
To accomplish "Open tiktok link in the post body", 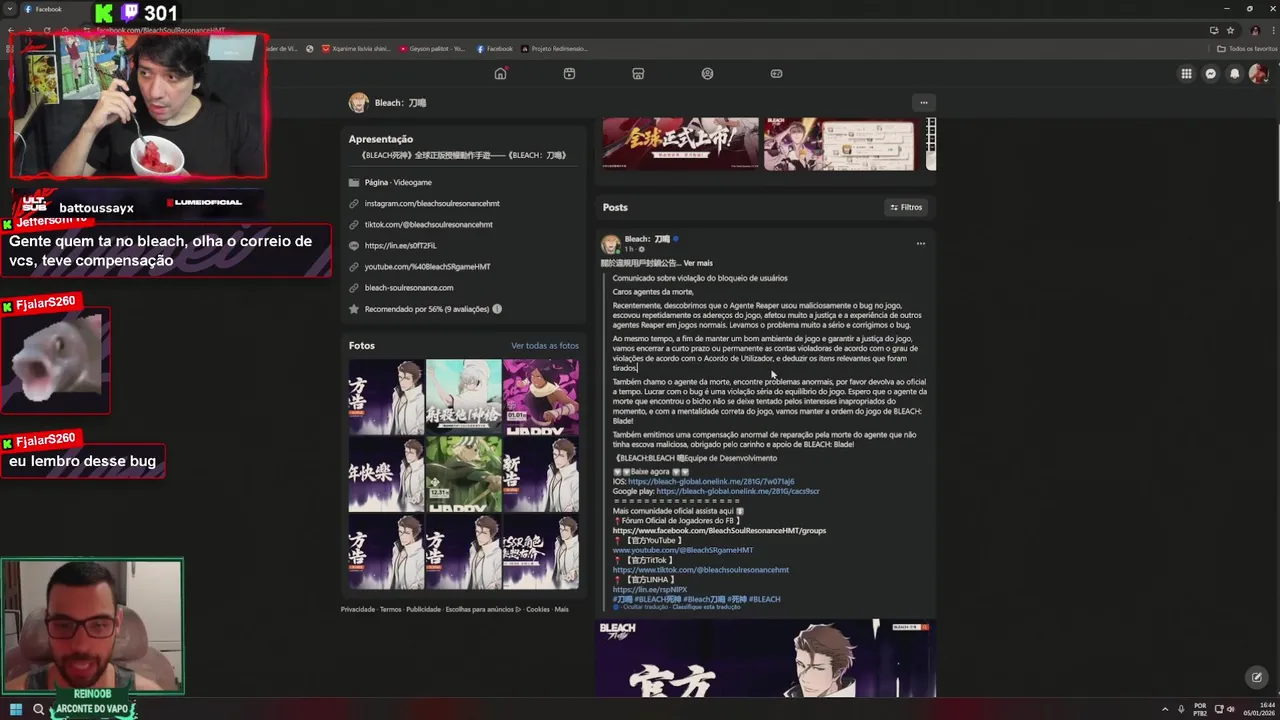I will 701,570.
